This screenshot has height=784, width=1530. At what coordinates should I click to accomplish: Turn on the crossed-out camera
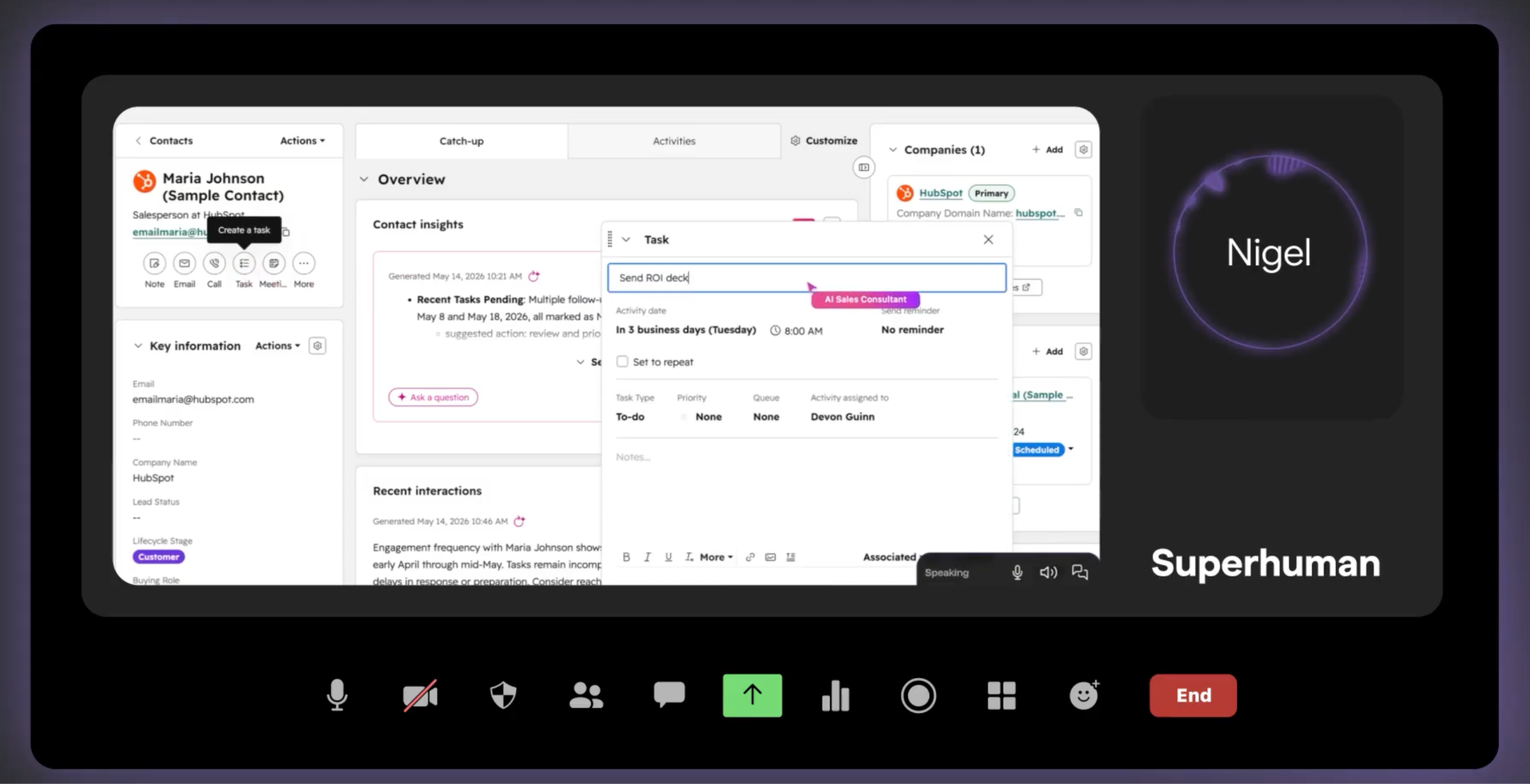420,696
